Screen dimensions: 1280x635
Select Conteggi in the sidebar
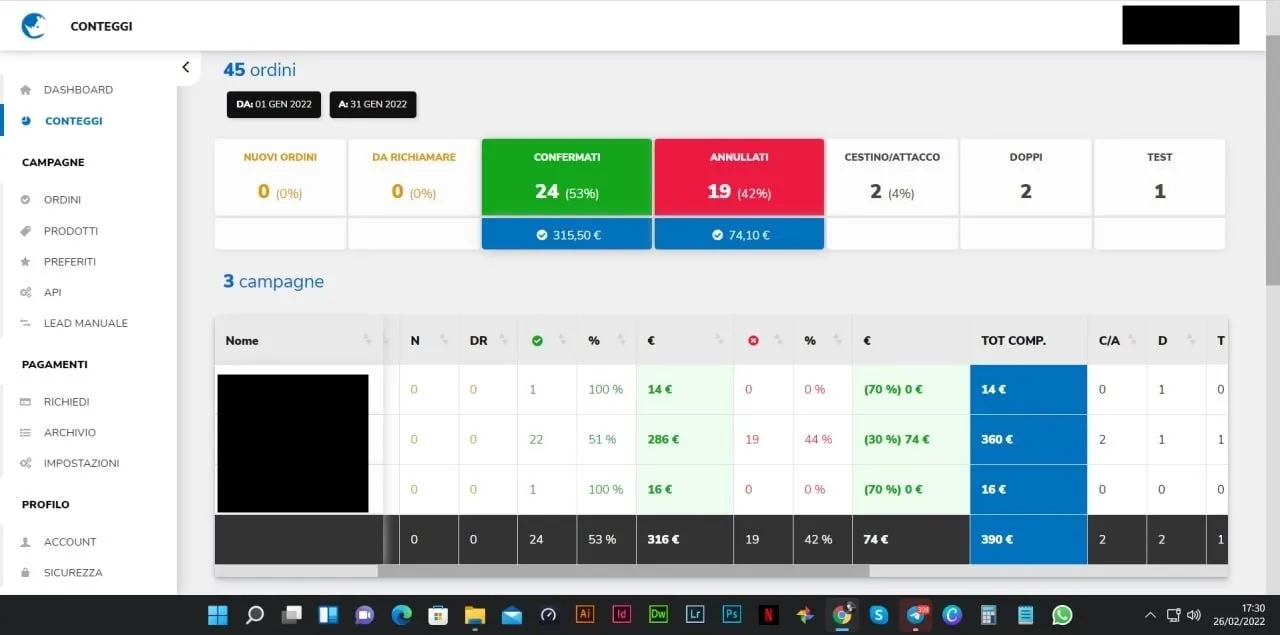coord(74,121)
